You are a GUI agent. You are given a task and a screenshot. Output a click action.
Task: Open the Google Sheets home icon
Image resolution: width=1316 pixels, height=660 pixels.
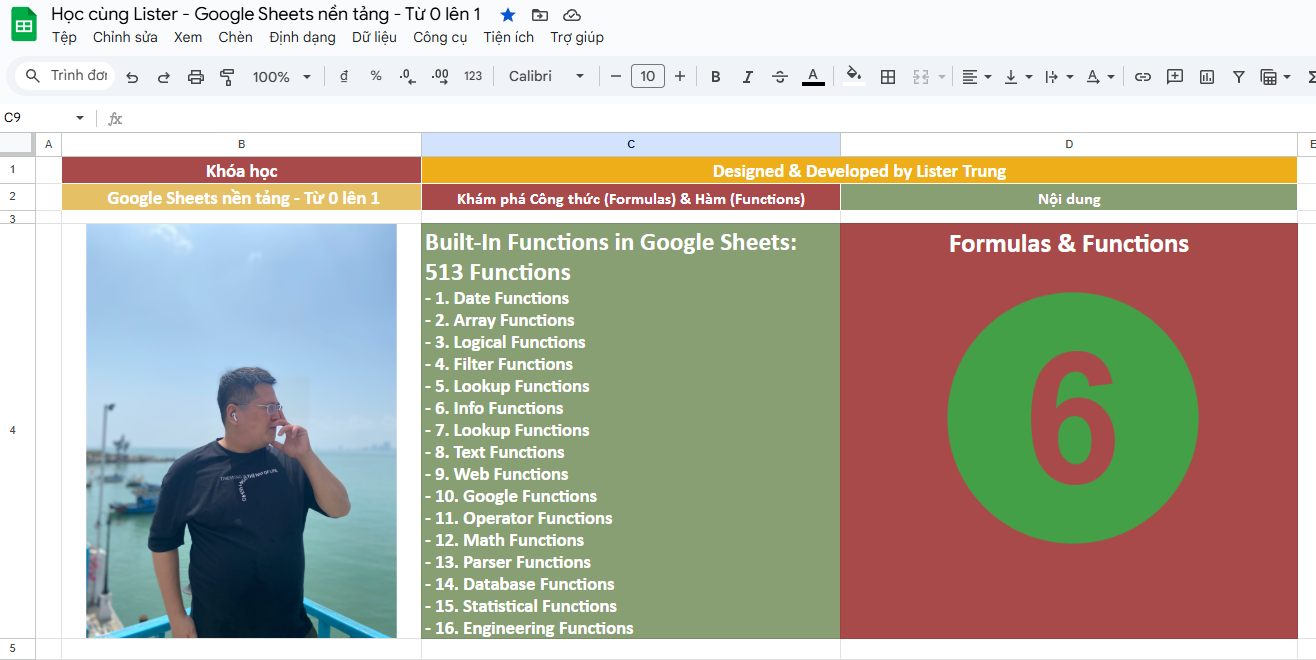[x=24, y=24]
